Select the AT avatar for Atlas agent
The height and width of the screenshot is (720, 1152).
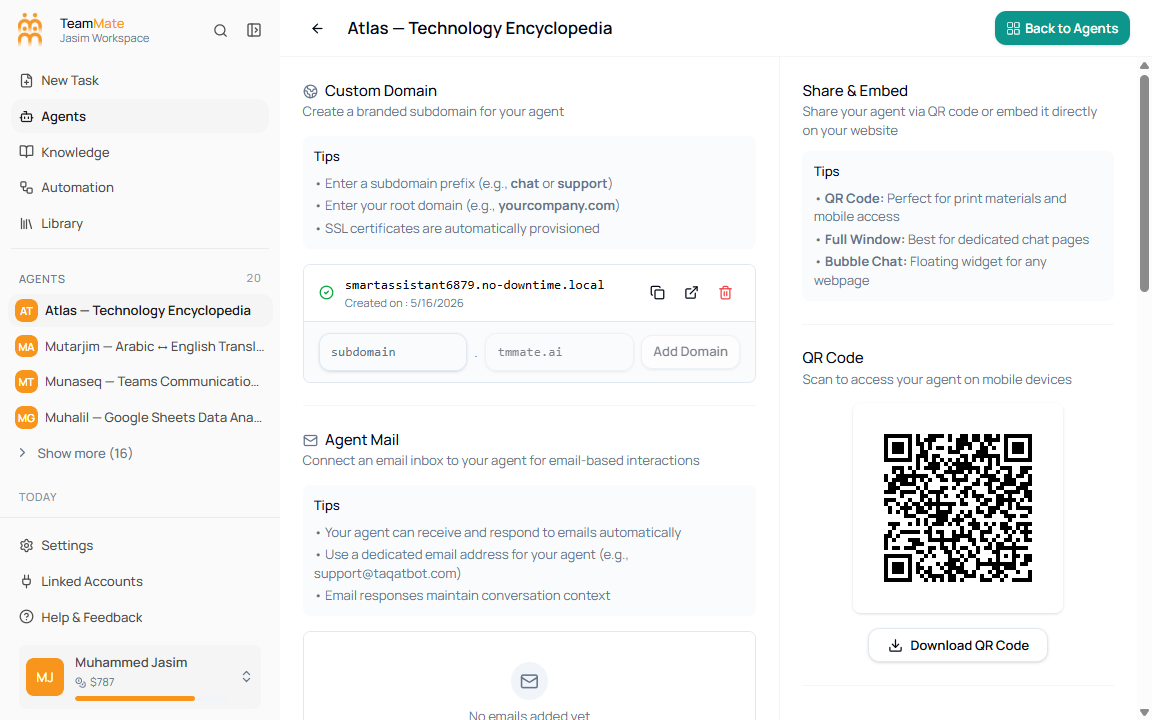point(26,311)
